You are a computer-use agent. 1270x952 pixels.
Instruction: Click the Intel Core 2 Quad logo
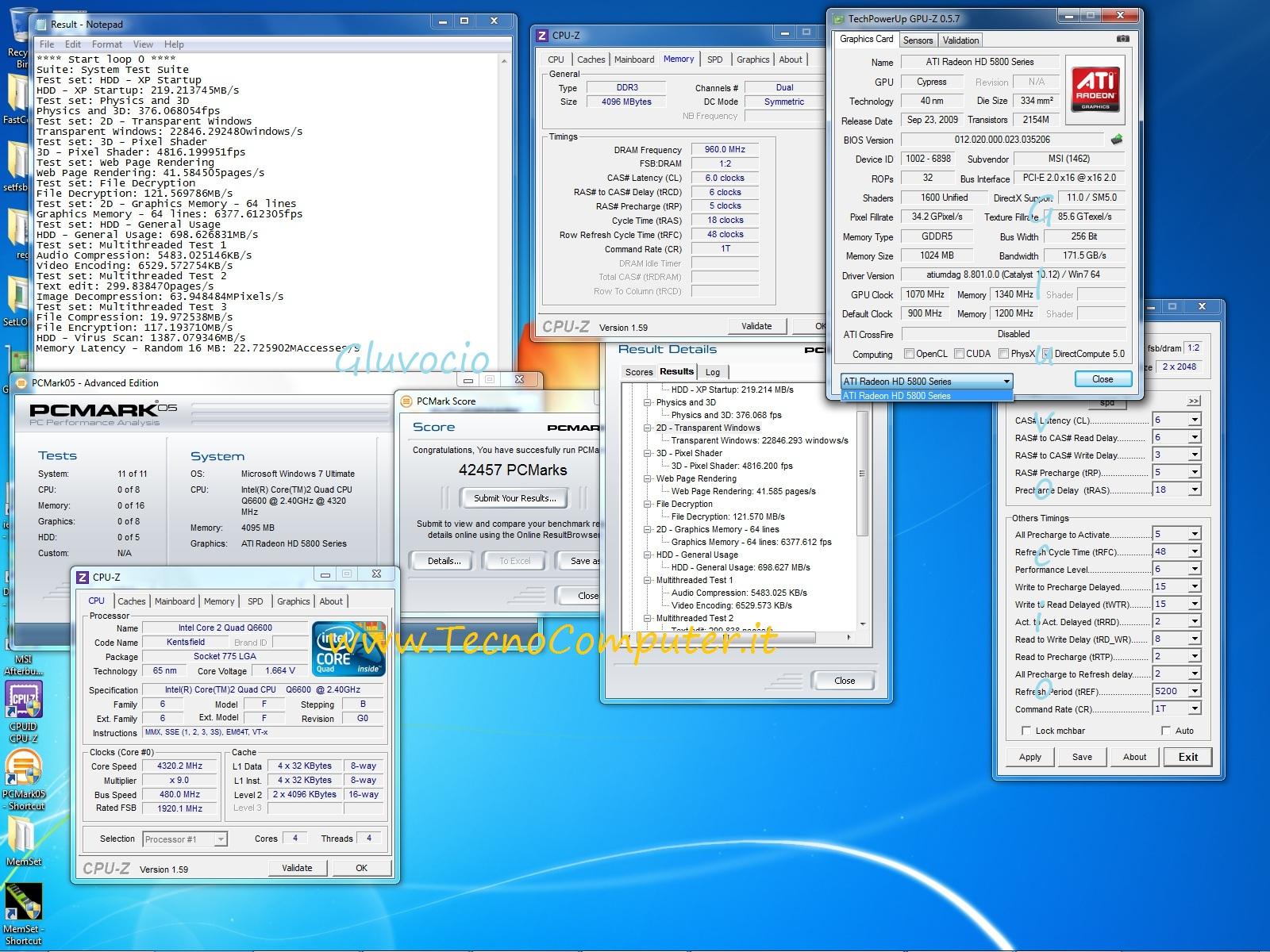(348, 649)
